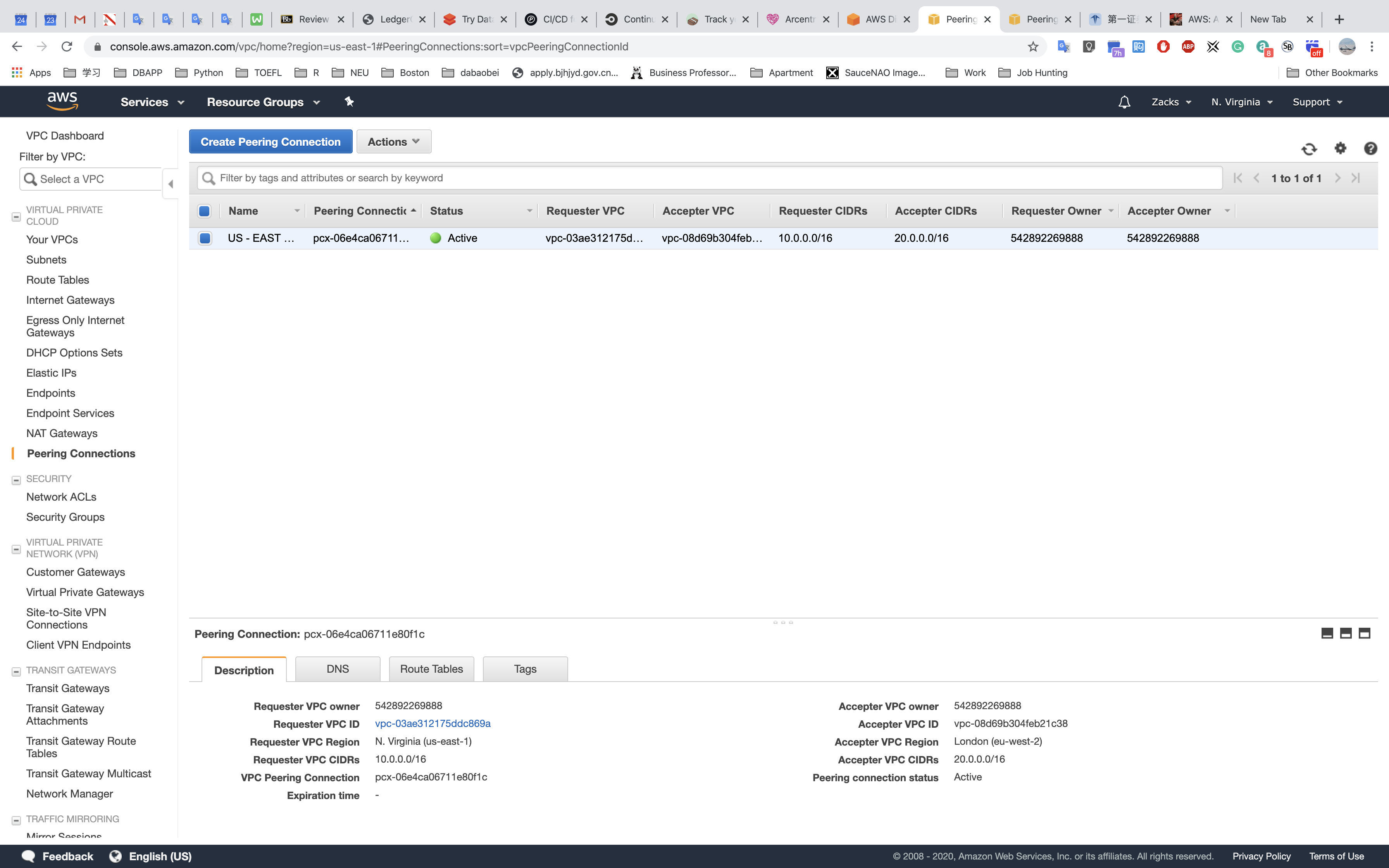Open requester VPC ID vpc-03ae312175ddc869a link
Screen dimensions: 1389x868
pyautogui.click(x=432, y=723)
